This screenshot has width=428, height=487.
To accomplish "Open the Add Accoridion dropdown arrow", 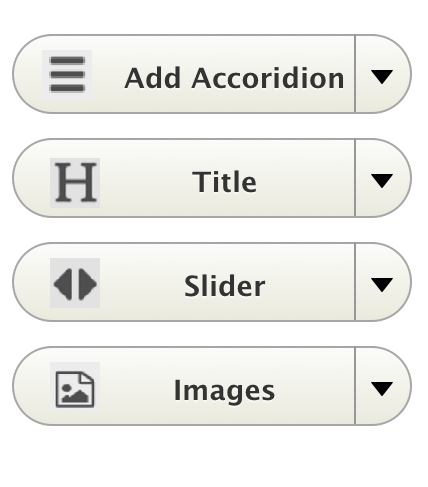I will (x=382, y=76).
